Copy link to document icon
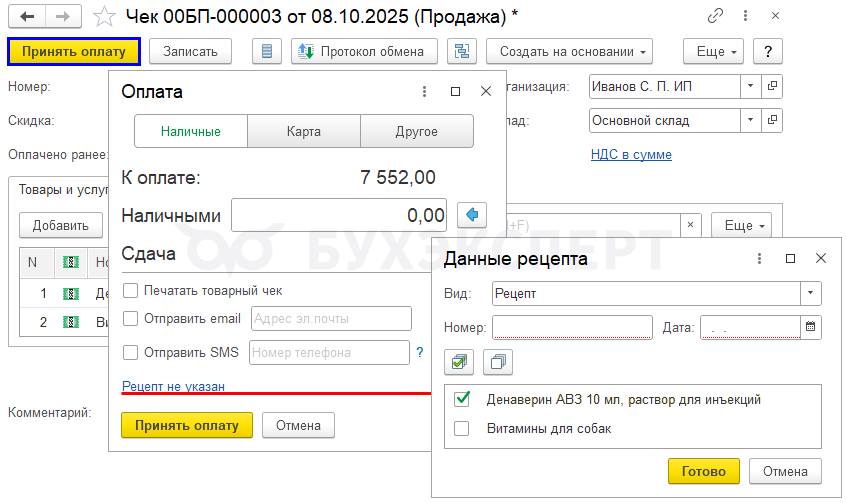847x503 pixels. click(x=715, y=16)
